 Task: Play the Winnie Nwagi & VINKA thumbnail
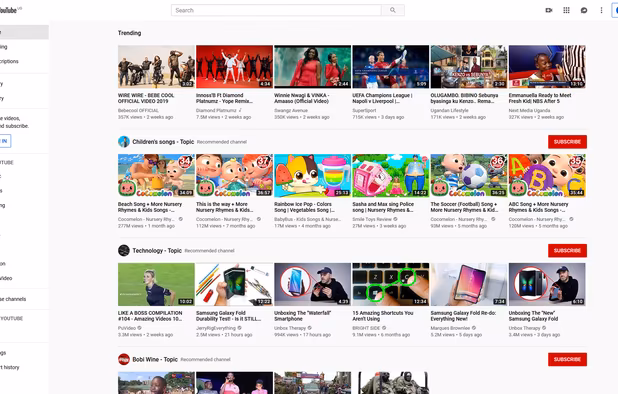[313, 67]
